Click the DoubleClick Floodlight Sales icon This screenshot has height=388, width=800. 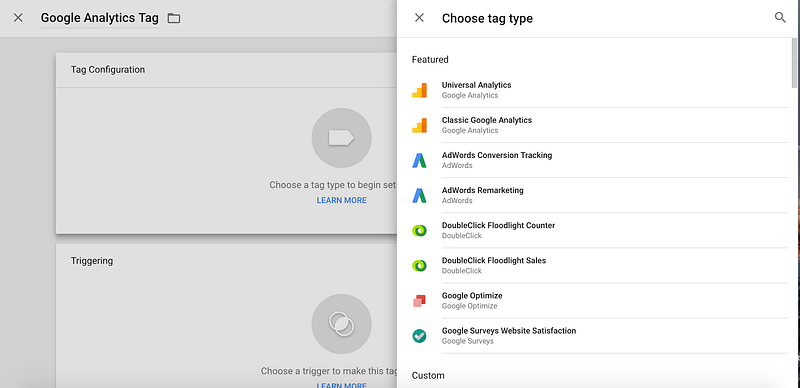pos(419,265)
